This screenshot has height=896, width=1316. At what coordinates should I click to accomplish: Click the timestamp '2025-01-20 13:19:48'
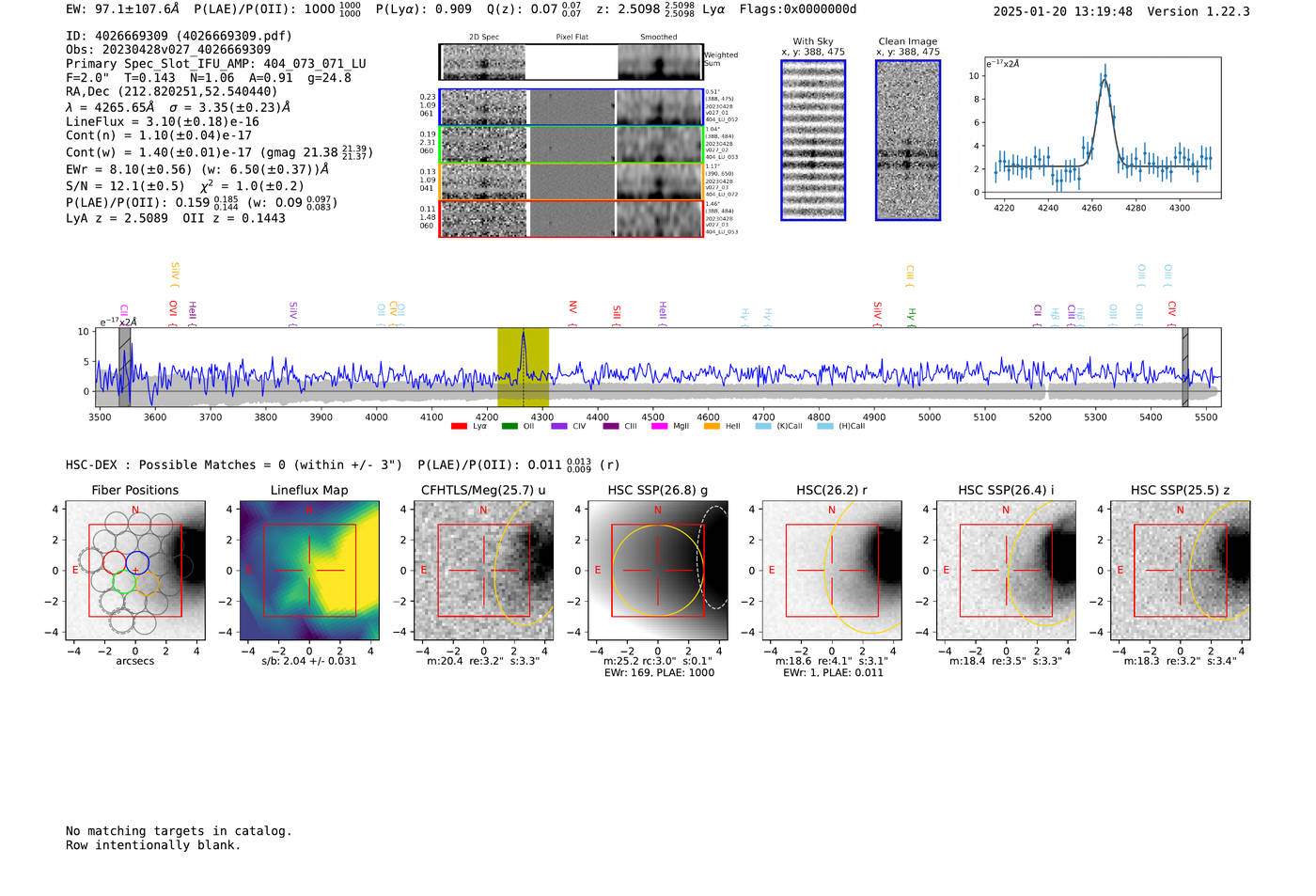click(x=1063, y=12)
